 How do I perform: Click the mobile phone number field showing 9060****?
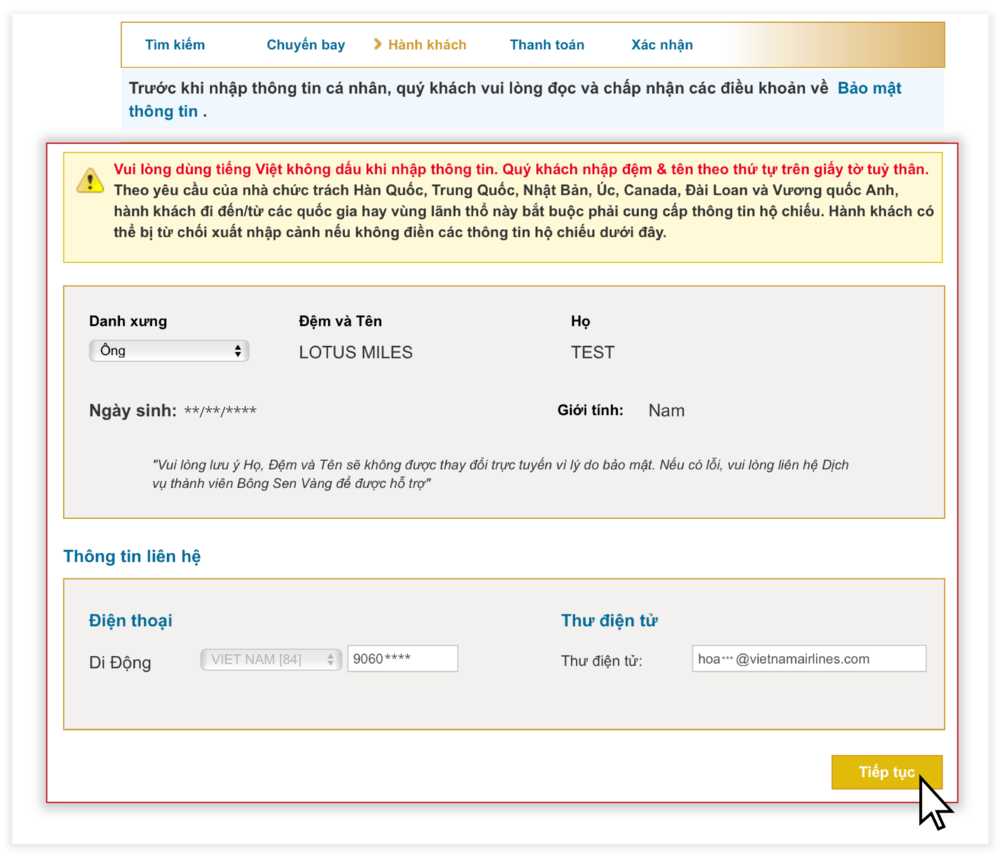pos(402,658)
